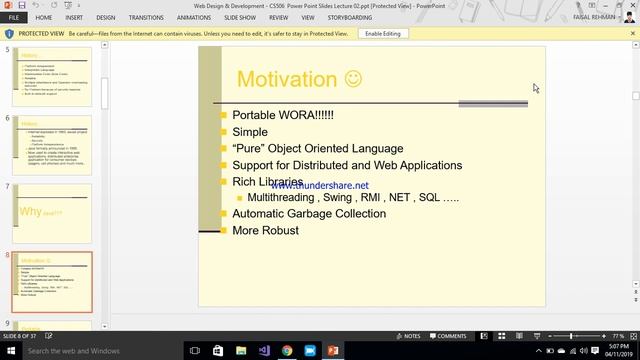Click the thumbnail pane scrollbar thumb

click(x=104, y=93)
